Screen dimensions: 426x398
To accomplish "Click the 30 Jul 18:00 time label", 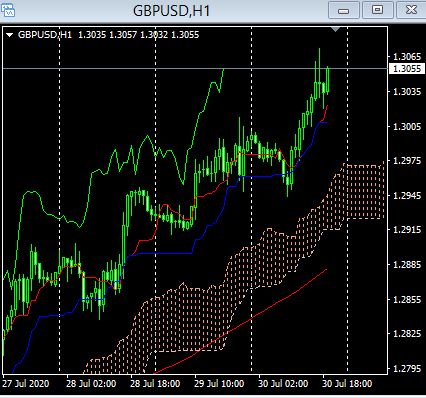I will pyautogui.click(x=347, y=383).
